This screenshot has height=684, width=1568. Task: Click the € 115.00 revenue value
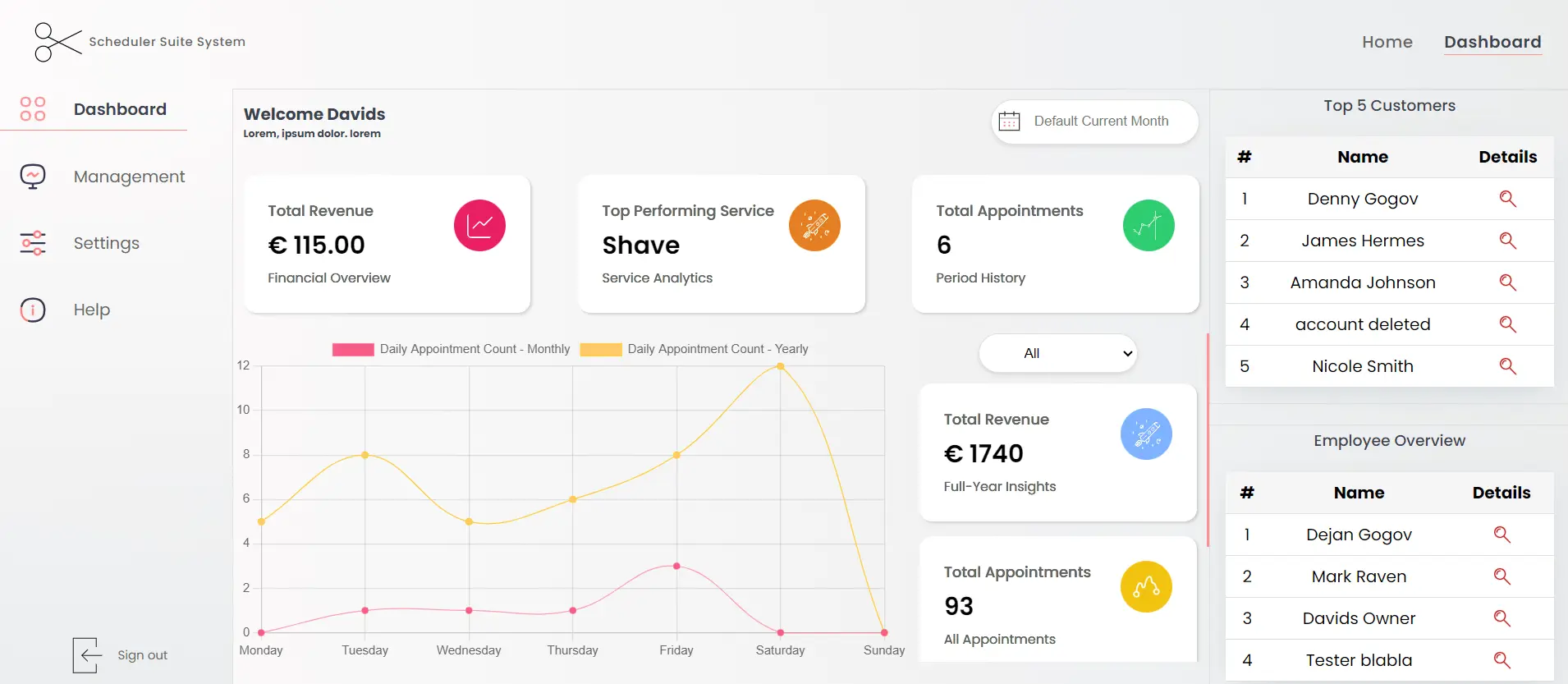(x=316, y=245)
